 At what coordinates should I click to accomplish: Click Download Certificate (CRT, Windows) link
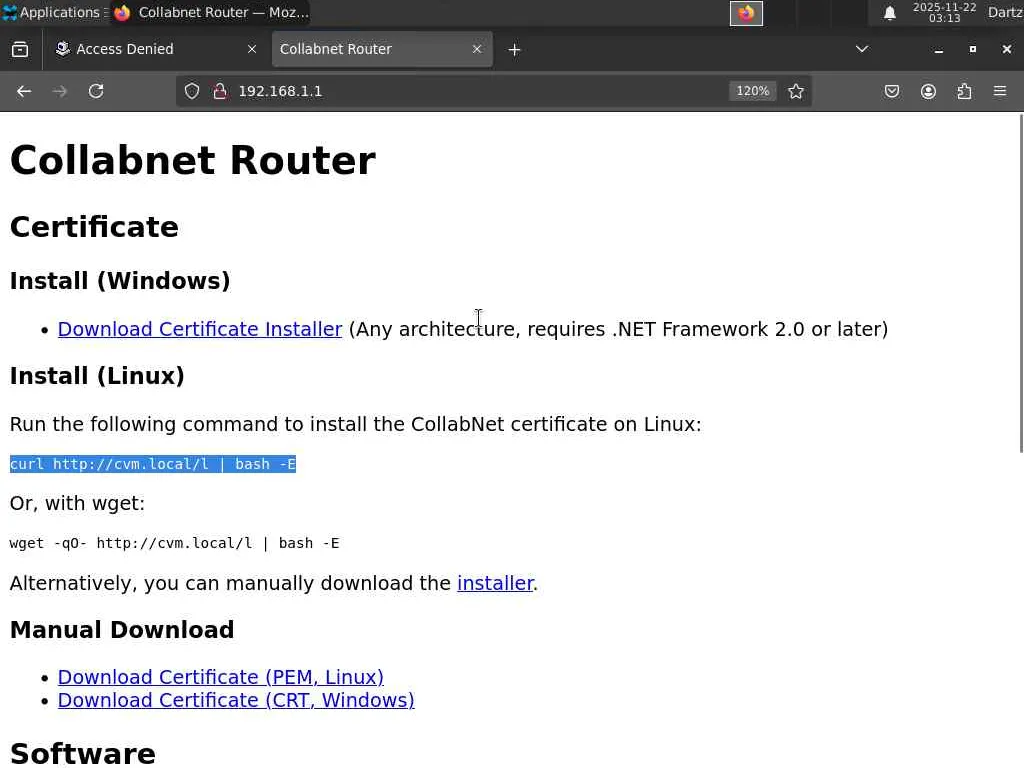click(x=236, y=700)
